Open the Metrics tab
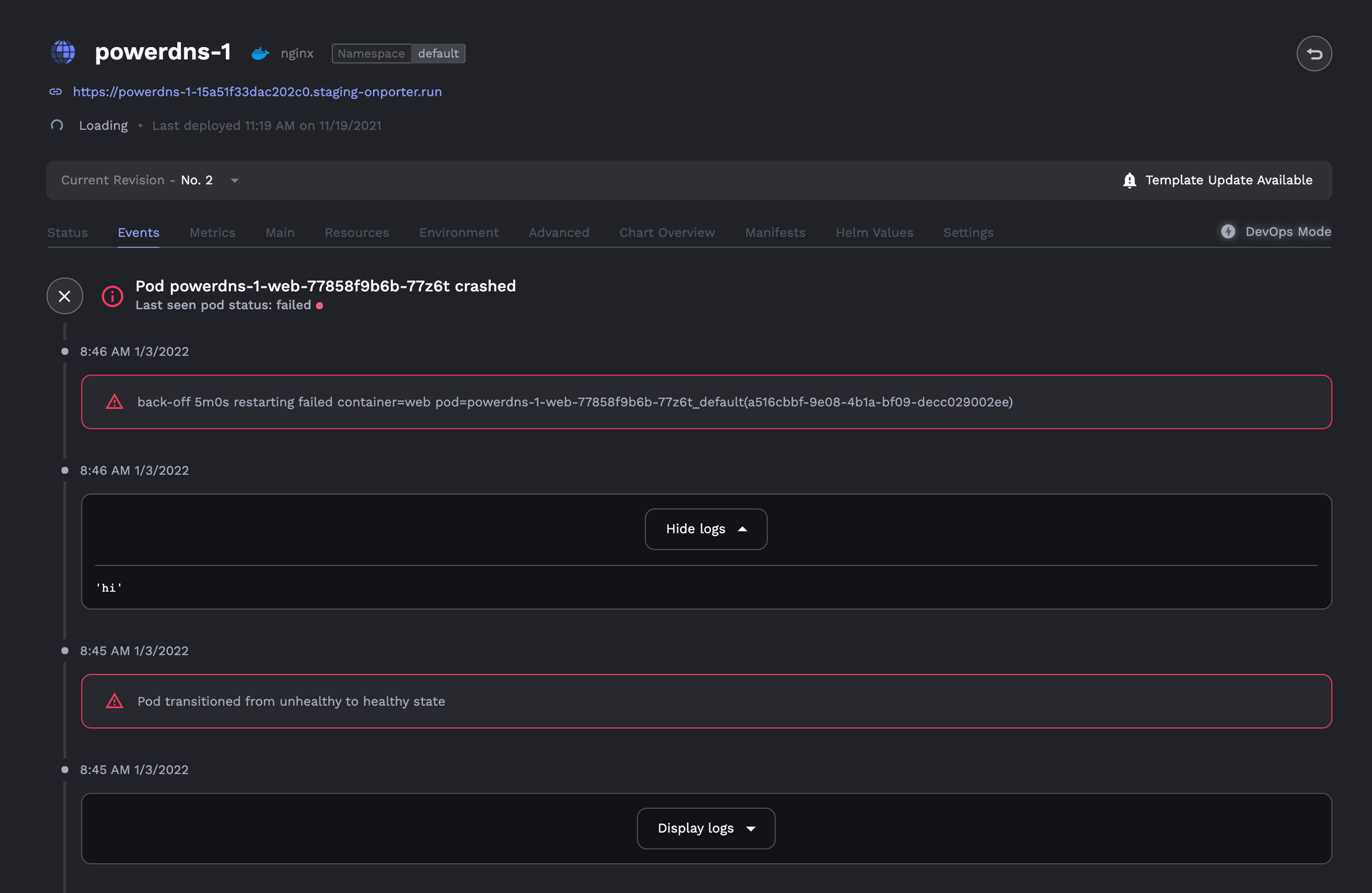1372x893 pixels. pos(212,233)
